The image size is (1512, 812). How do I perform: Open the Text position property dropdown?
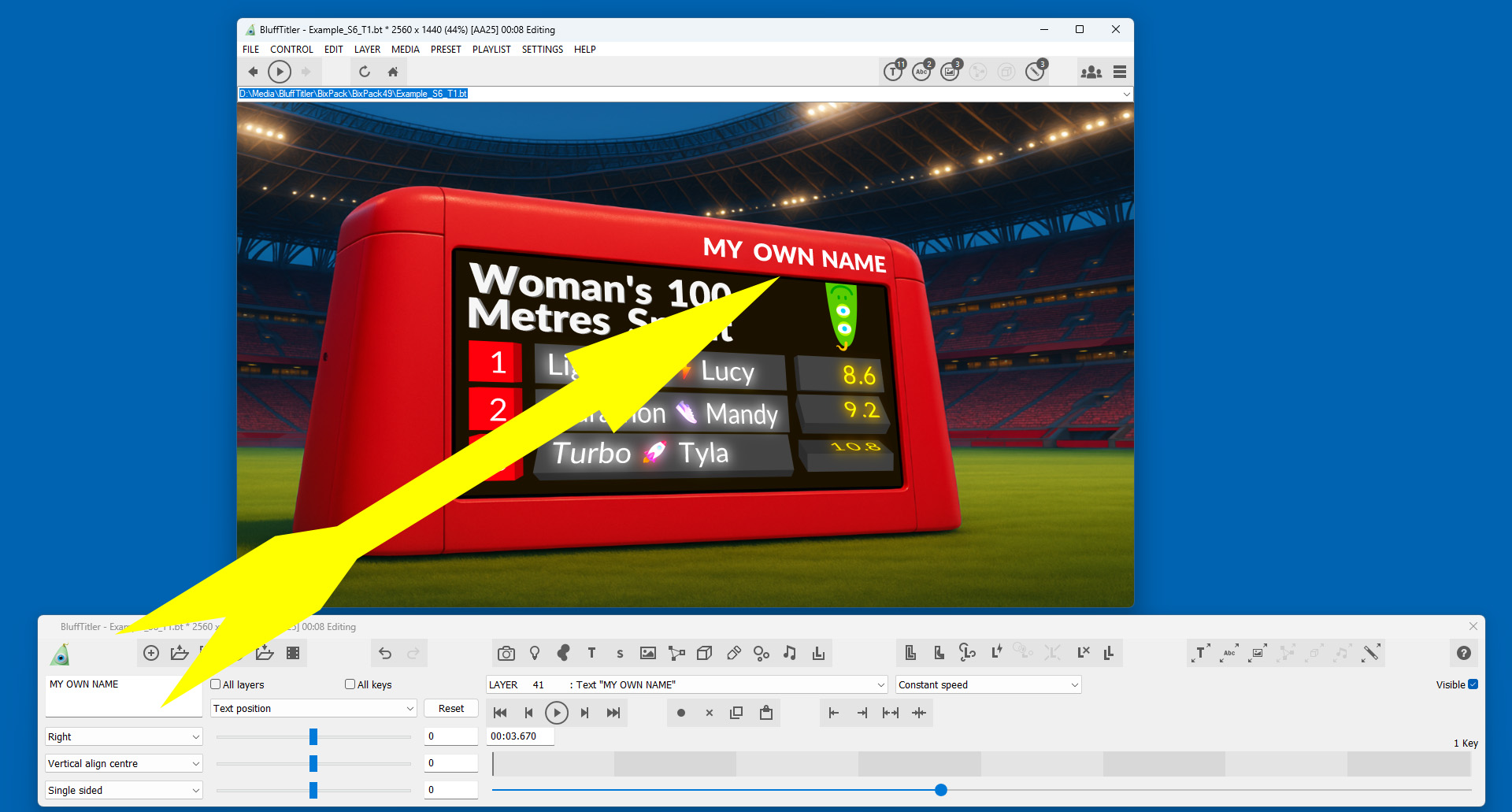pyautogui.click(x=313, y=708)
